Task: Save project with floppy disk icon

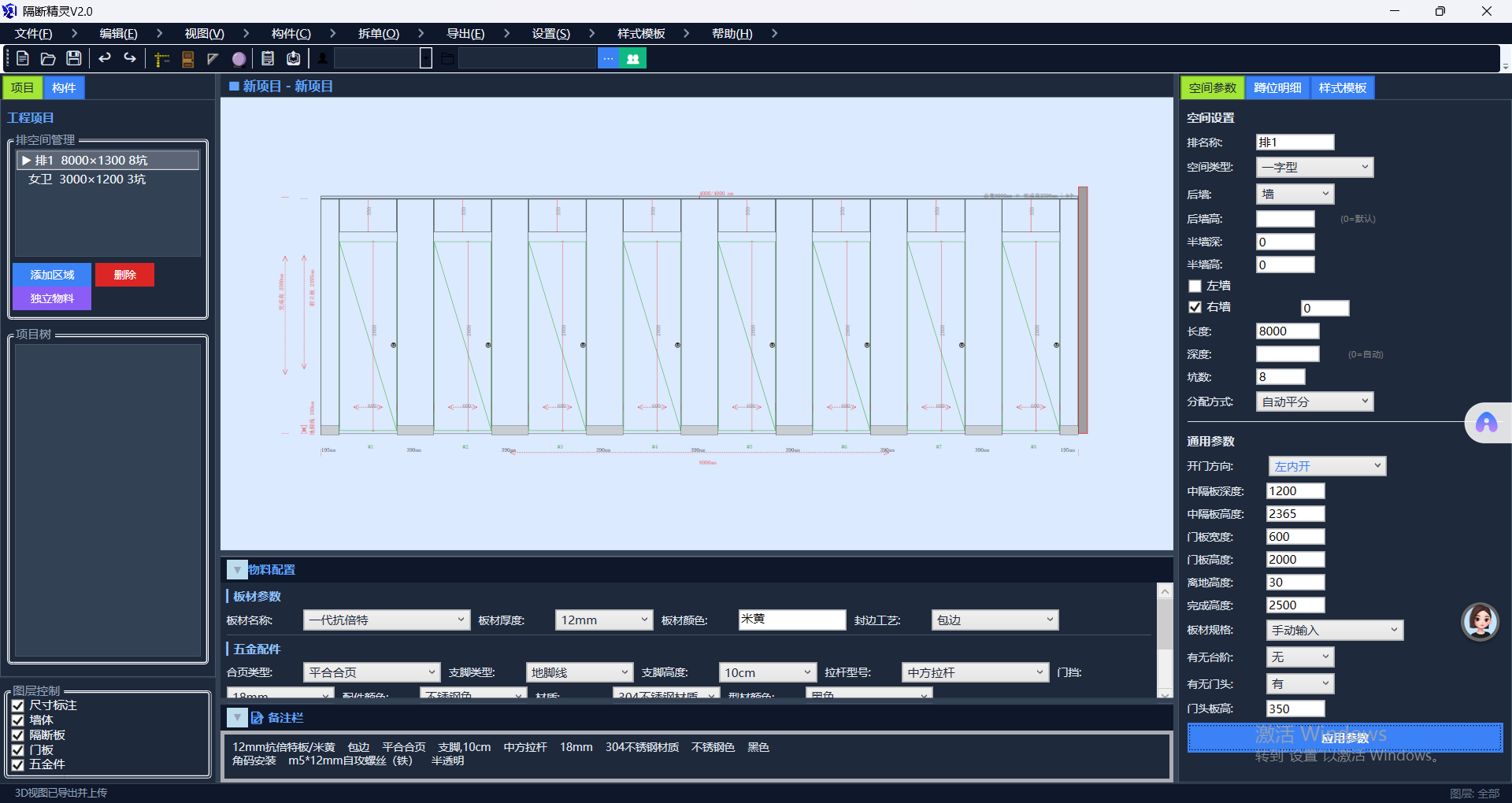Action: (73, 58)
